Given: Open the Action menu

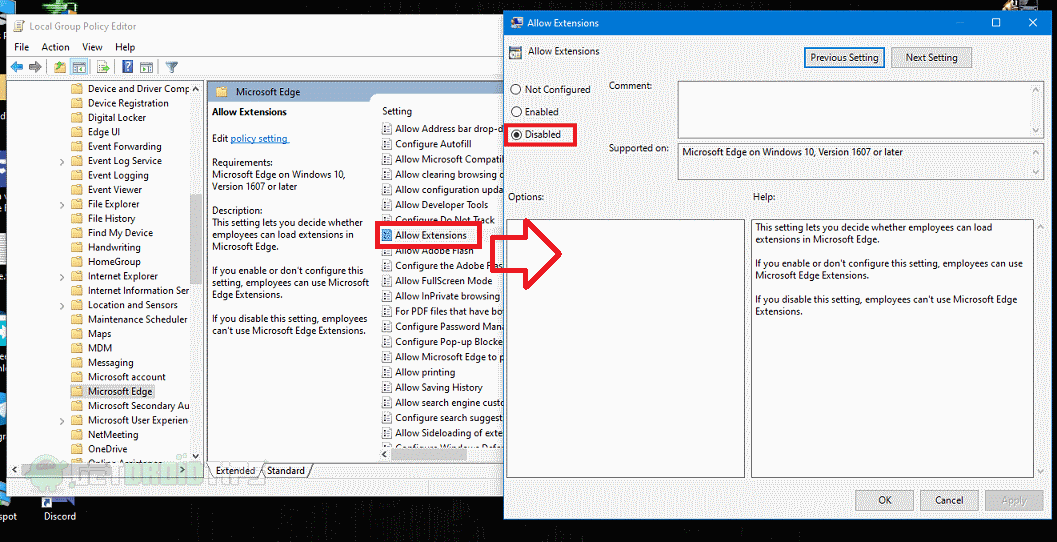Looking at the screenshot, I should (x=55, y=47).
